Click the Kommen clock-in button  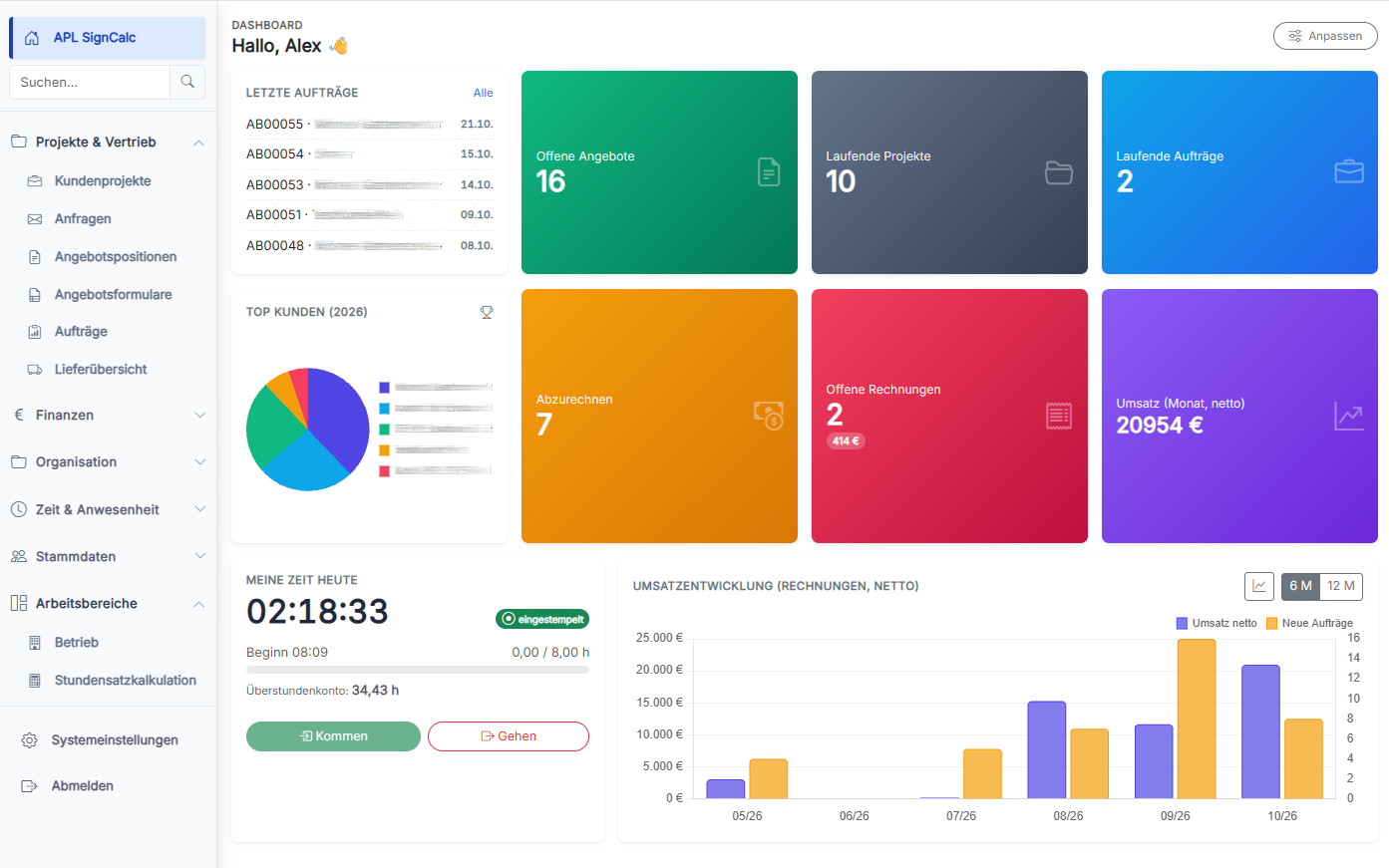pyautogui.click(x=333, y=736)
